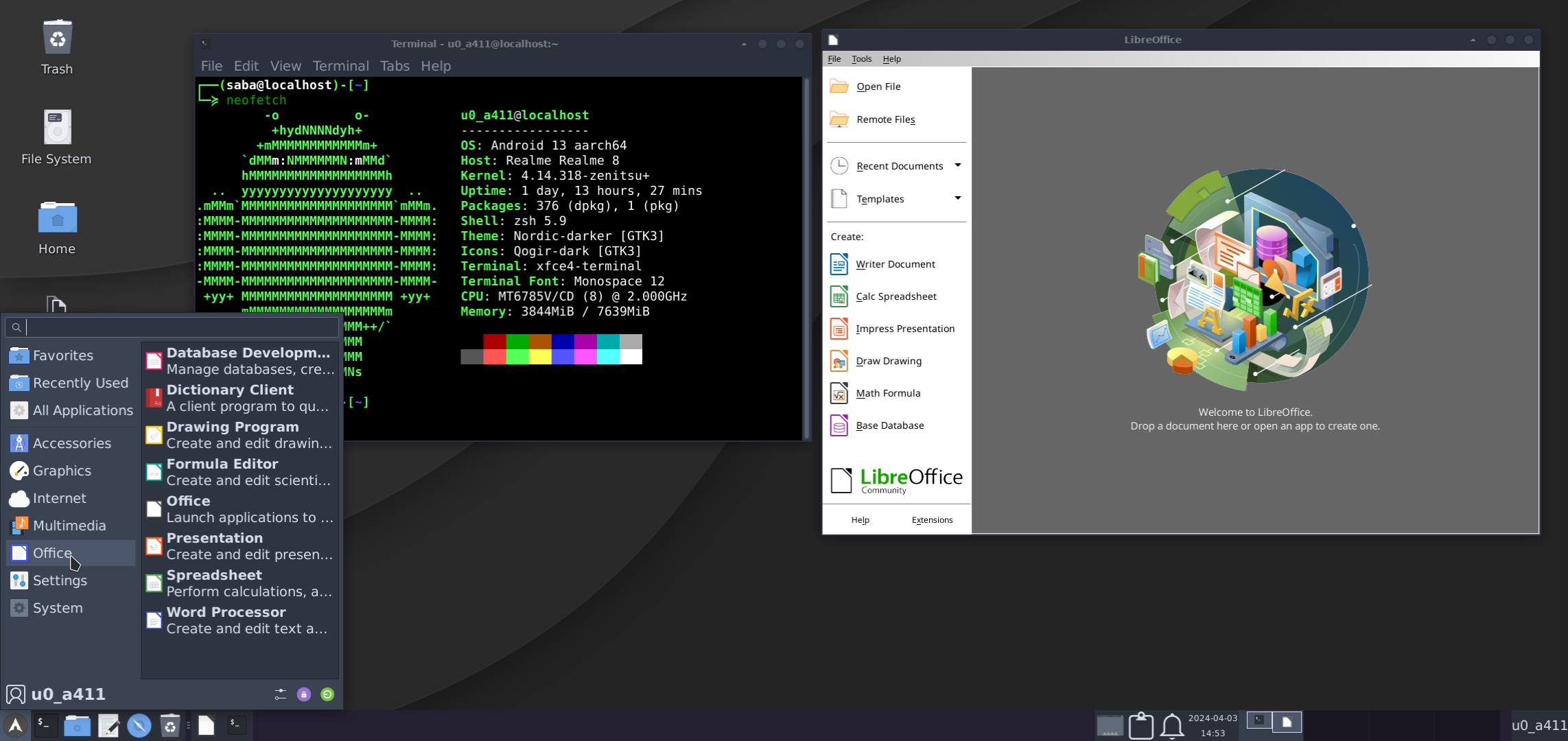Click u0_a411 user name in app menu
This screenshot has width=1568, height=741.
(x=68, y=694)
